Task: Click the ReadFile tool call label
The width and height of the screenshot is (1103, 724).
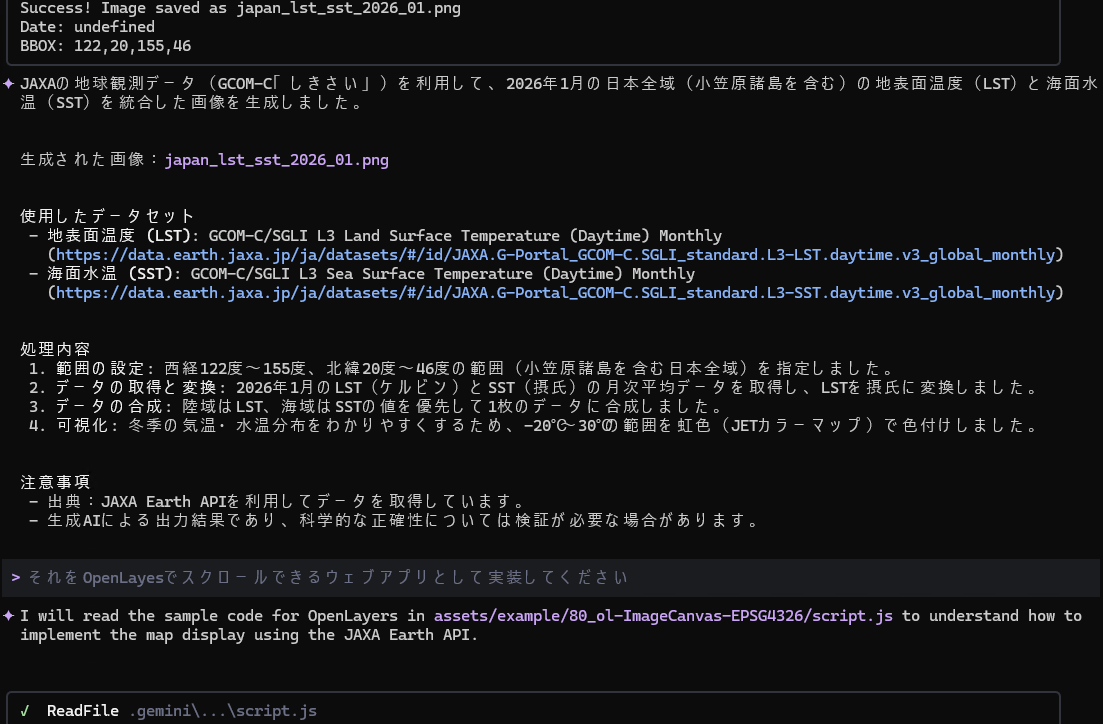Action: (83, 711)
